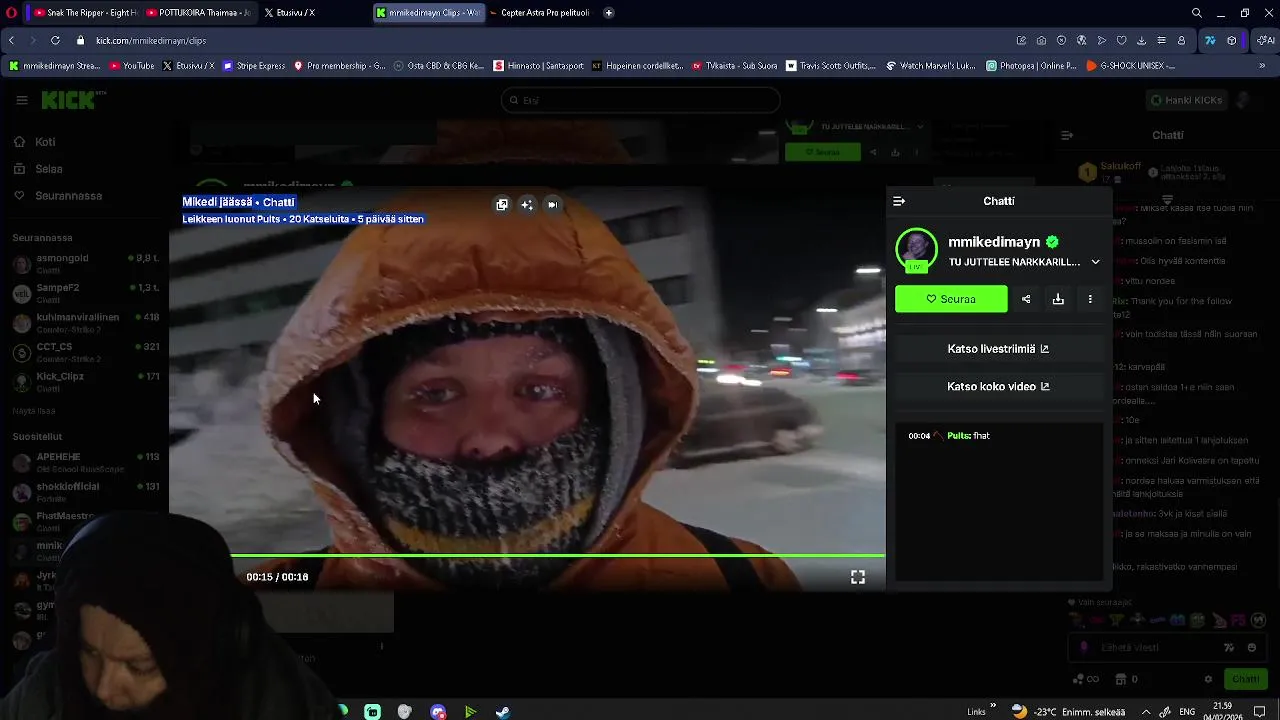Viewport: 1280px width, 720px height.
Task: Click the emoji icon in chat input
Action: 1252,647
